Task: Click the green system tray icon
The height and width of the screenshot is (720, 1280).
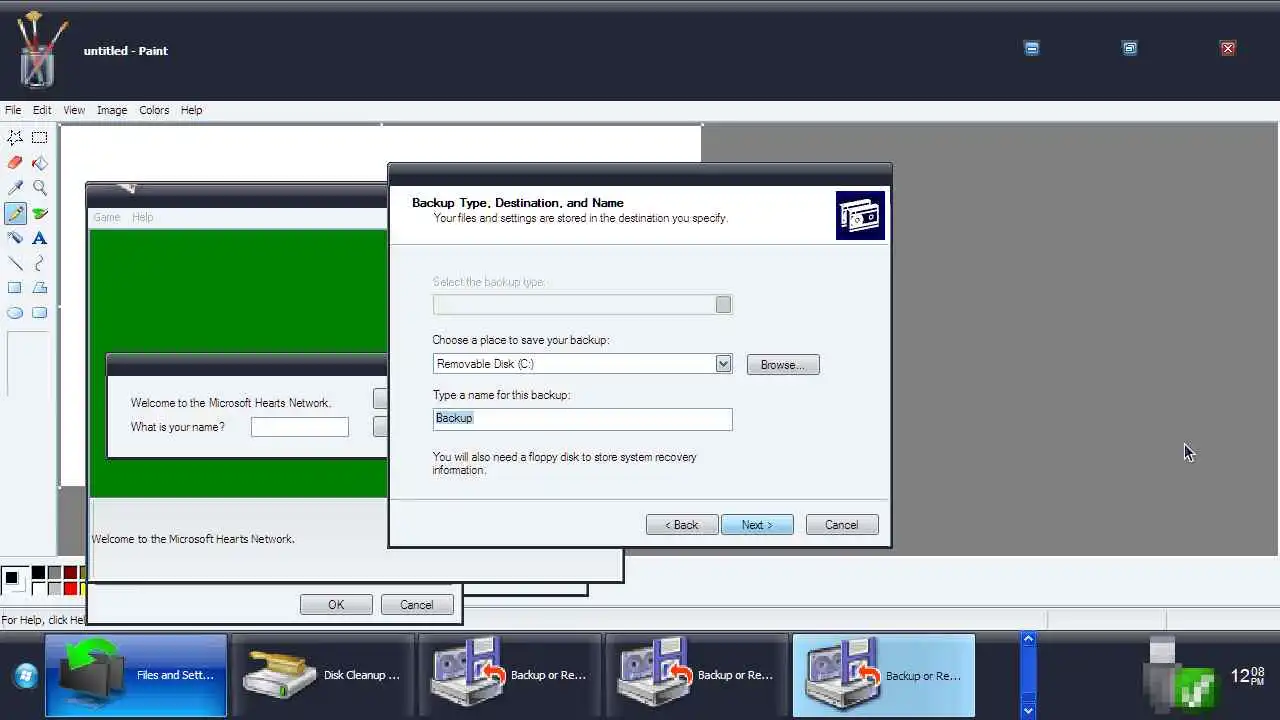Action: tap(1197, 687)
